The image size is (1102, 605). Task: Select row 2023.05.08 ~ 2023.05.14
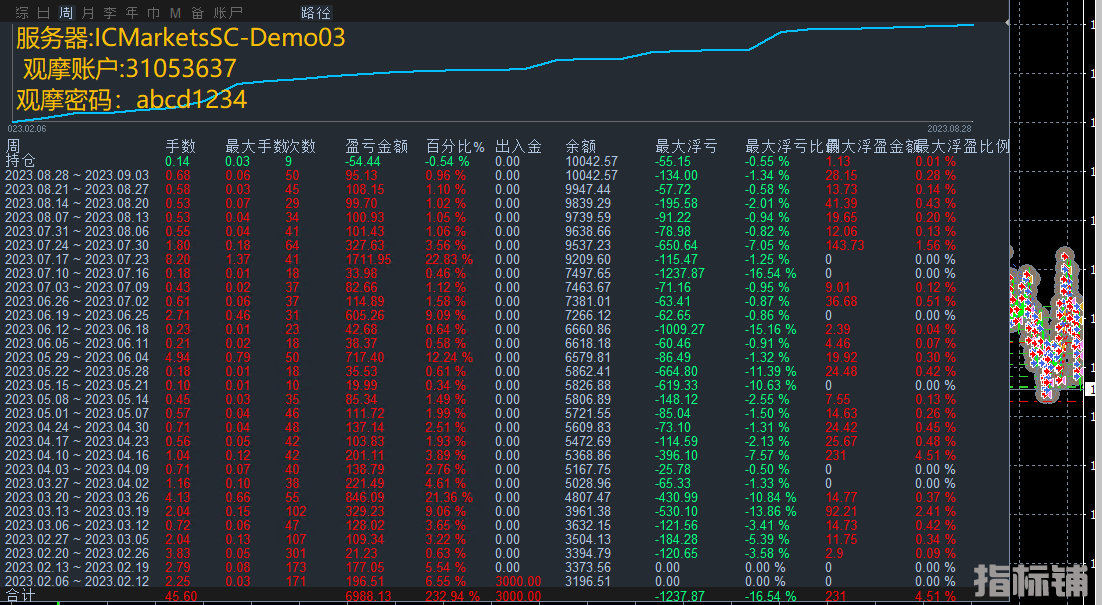[77, 400]
